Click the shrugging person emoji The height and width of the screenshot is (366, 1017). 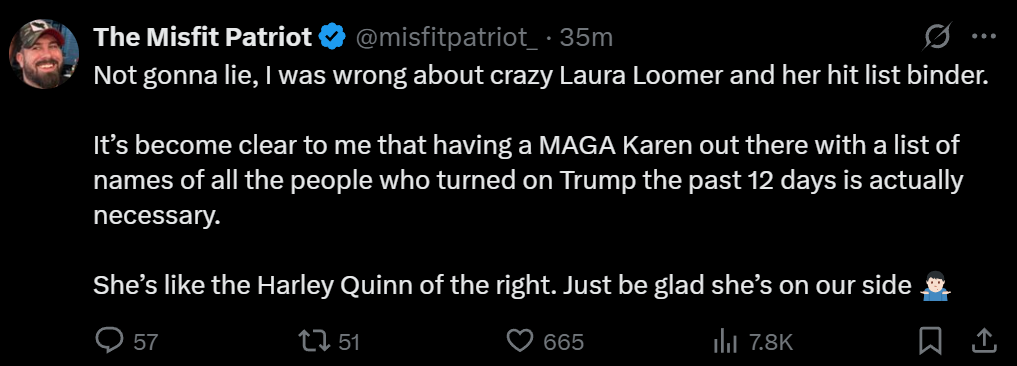(x=935, y=285)
